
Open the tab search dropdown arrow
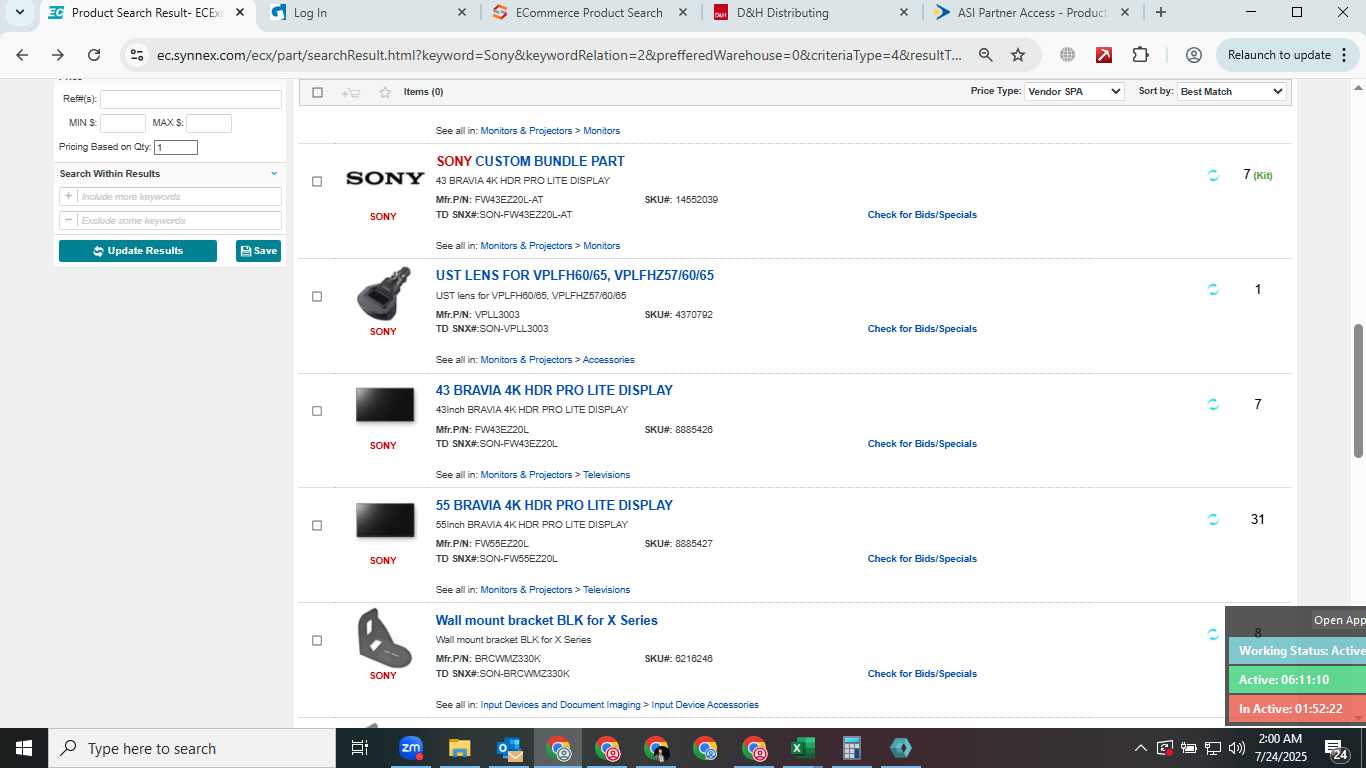(x=19, y=13)
